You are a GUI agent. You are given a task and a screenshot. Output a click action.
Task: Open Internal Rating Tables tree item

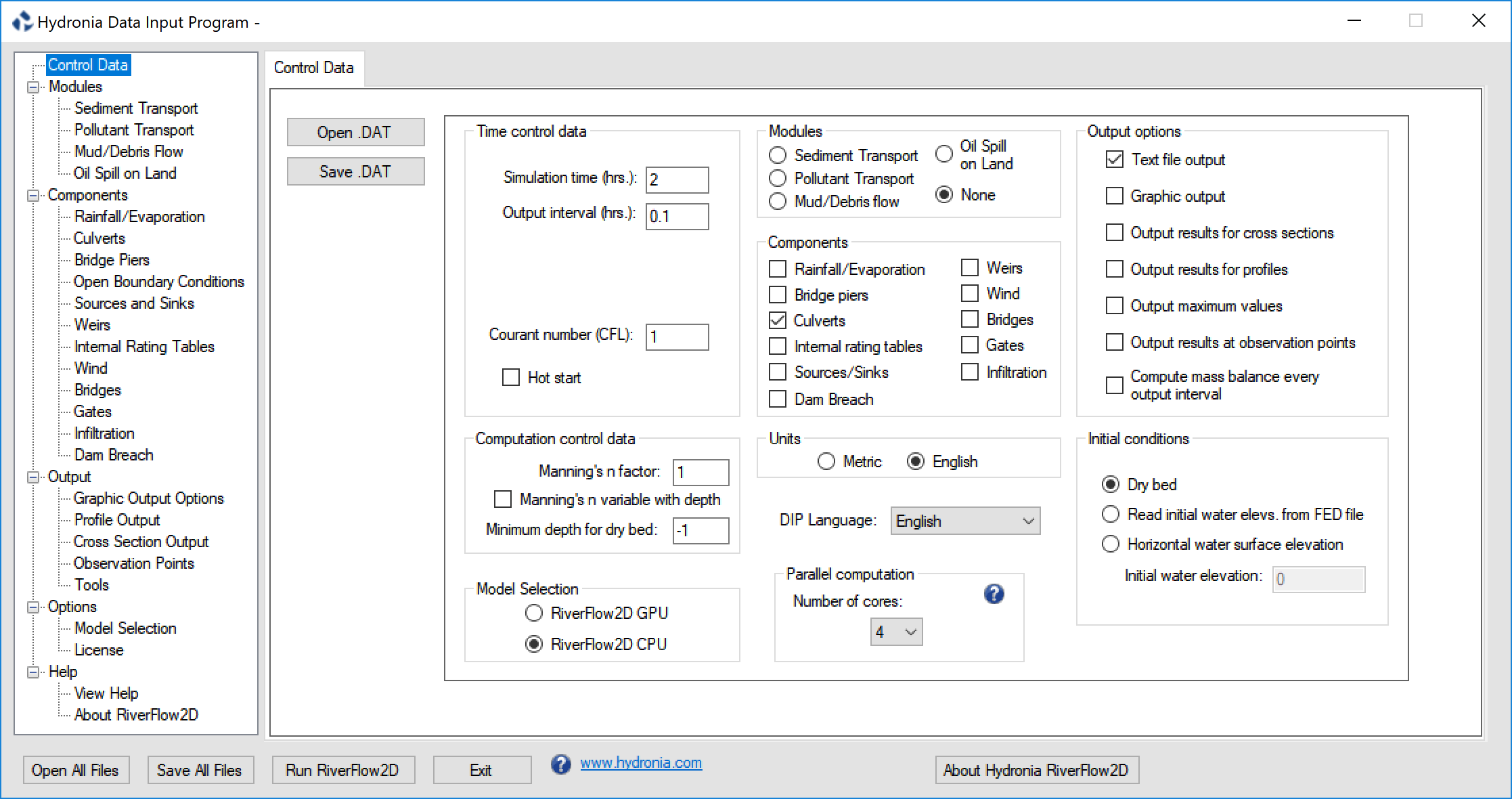[x=144, y=347]
